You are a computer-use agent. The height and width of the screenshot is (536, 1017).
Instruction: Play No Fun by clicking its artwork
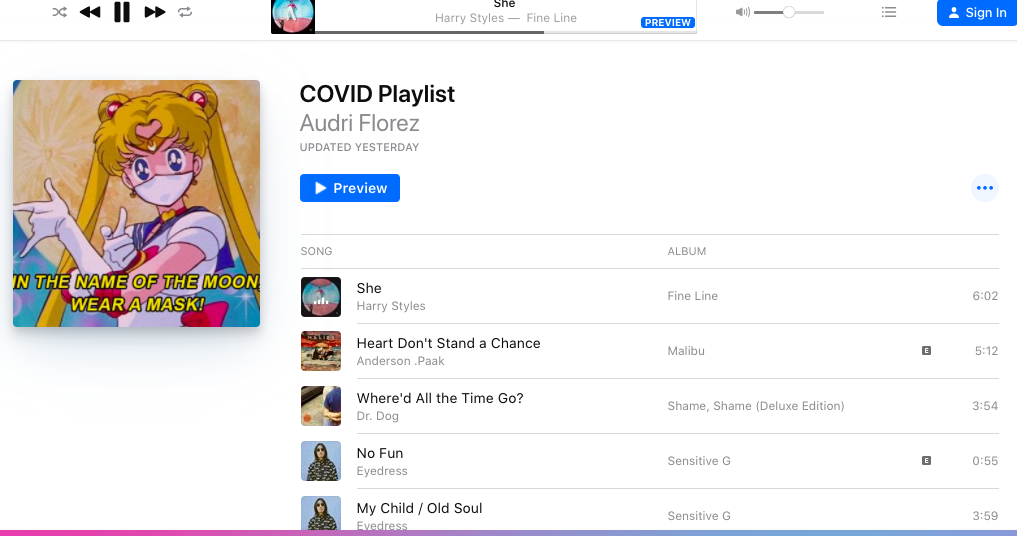click(x=321, y=461)
